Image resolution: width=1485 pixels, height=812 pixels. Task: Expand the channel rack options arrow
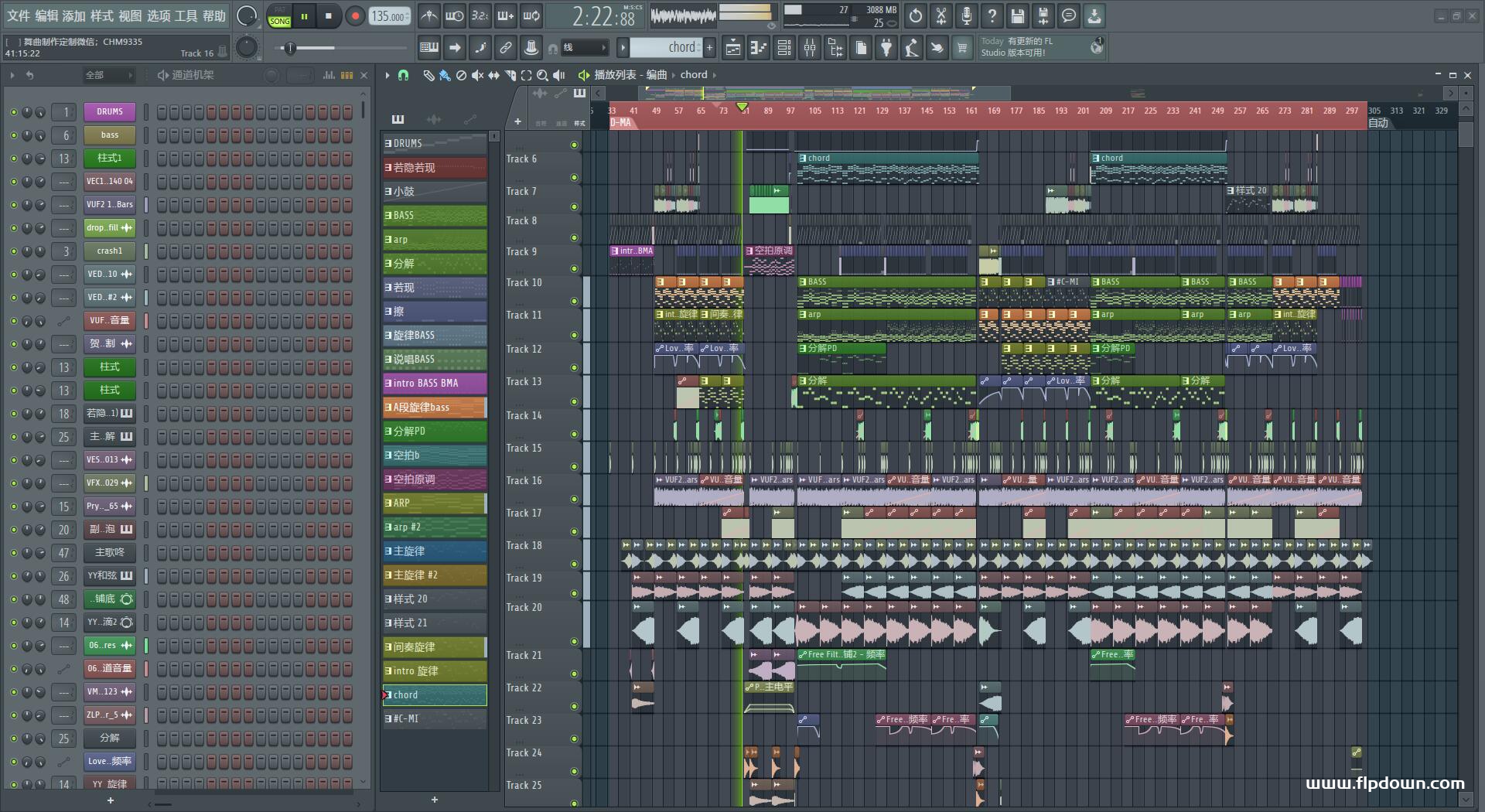coord(12,75)
